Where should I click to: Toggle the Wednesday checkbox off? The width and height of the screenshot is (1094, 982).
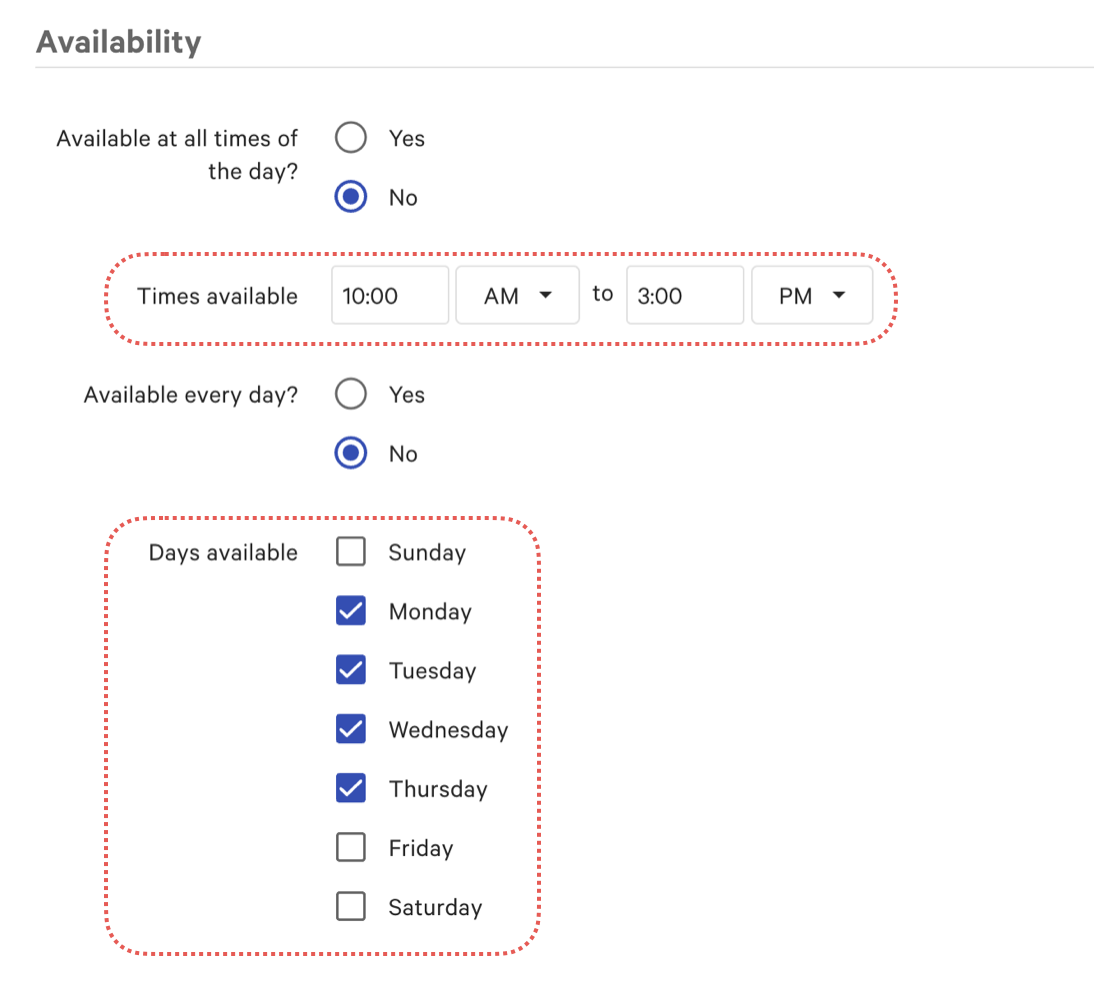pyautogui.click(x=351, y=729)
